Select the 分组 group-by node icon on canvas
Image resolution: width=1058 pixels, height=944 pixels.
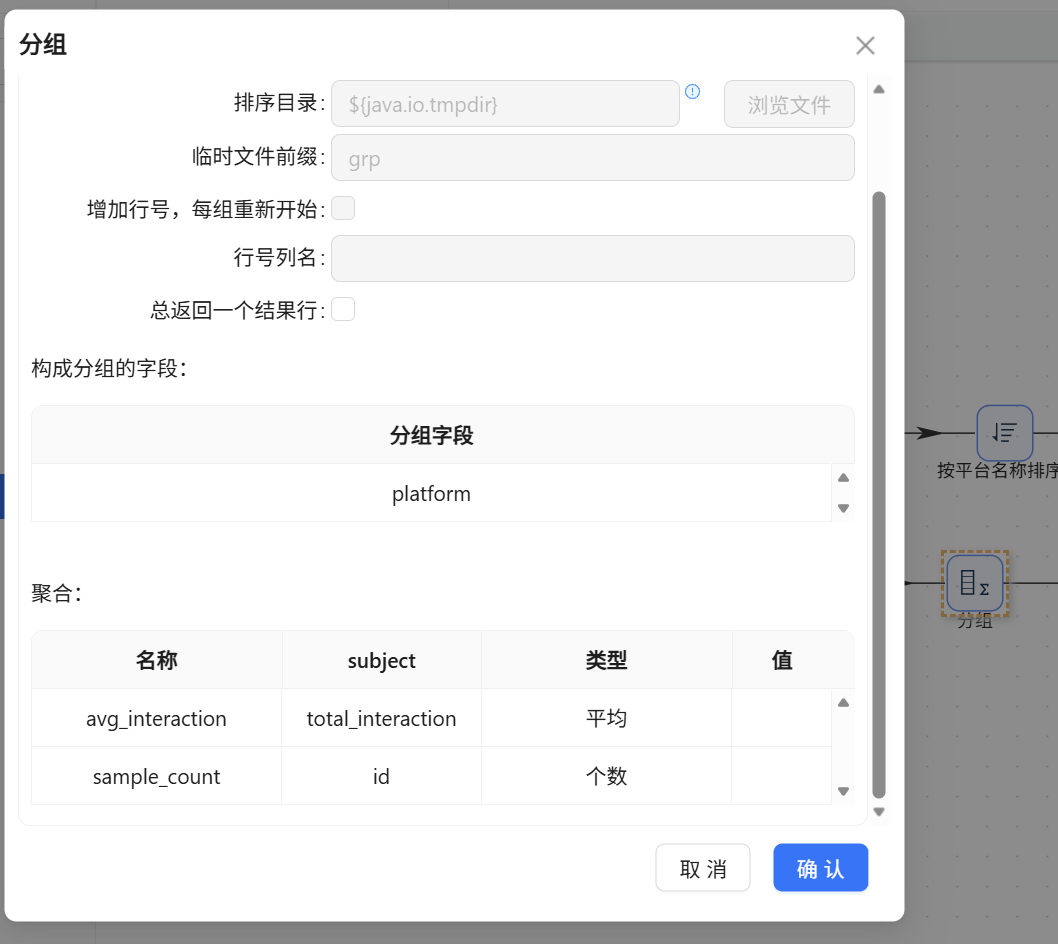pos(975,583)
